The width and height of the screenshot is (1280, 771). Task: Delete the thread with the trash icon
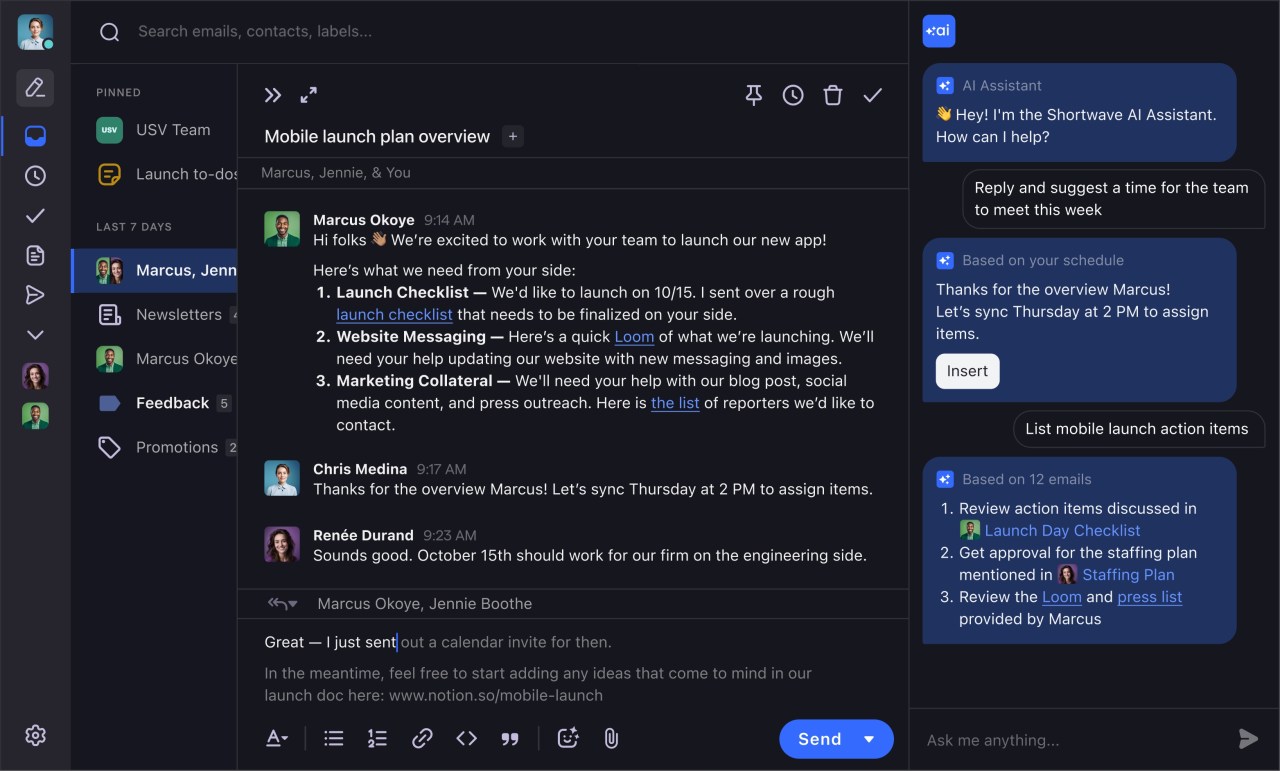(833, 95)
